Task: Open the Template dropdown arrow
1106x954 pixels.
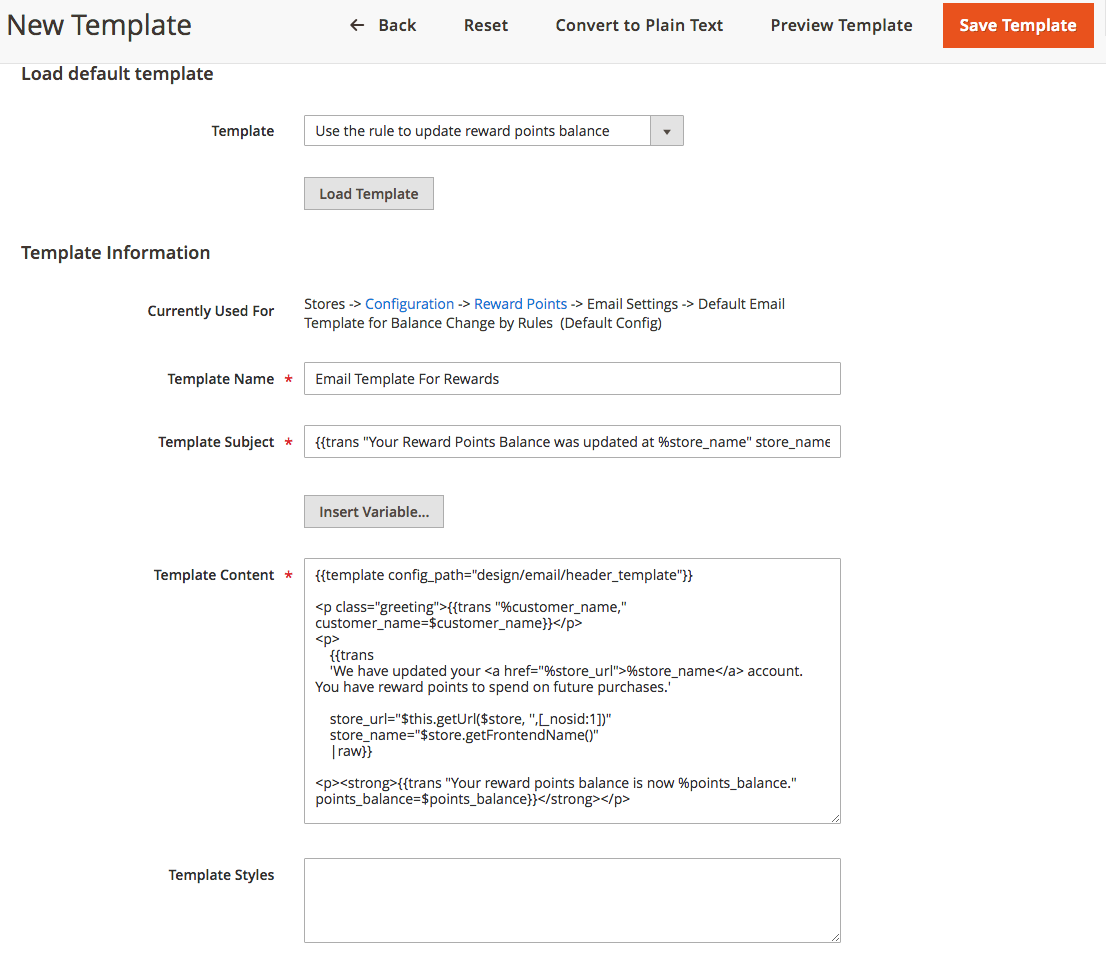Action: [x=667, y=131]
